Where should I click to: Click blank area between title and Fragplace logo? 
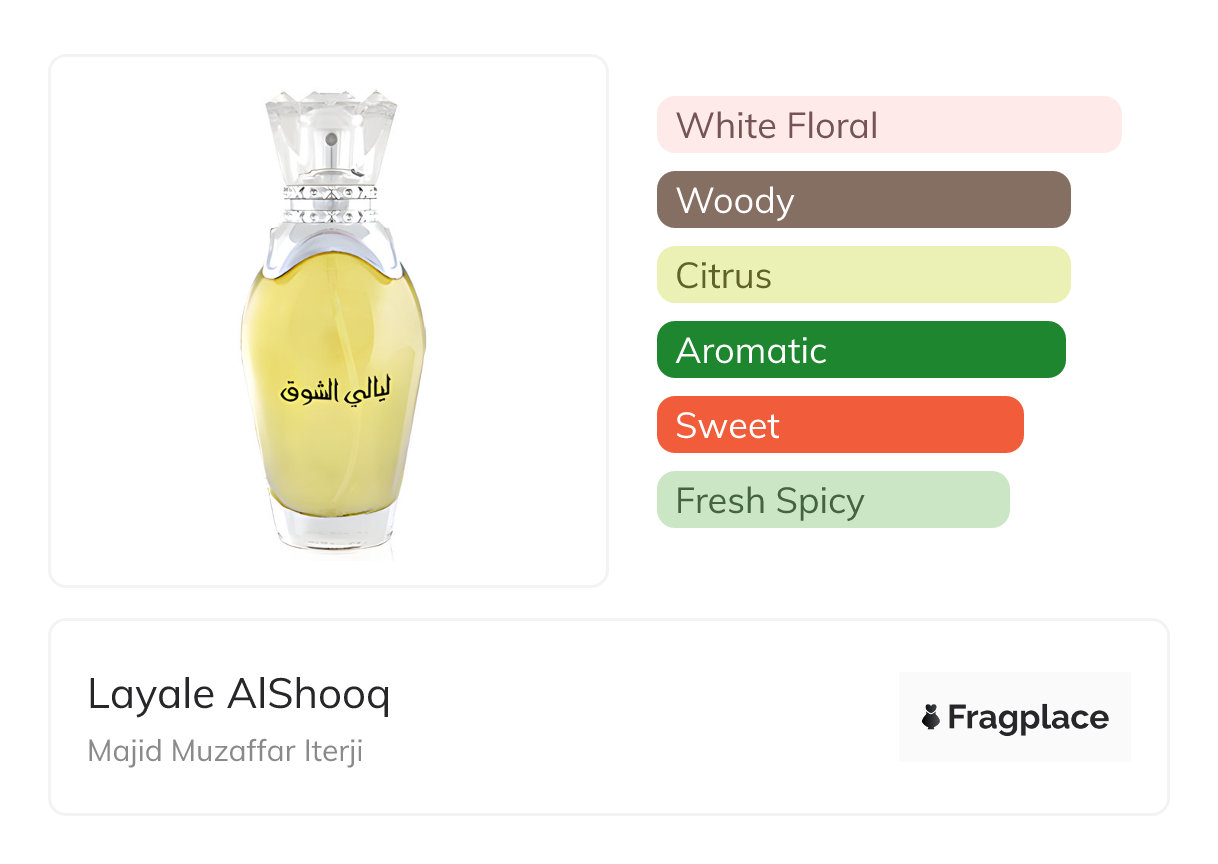(640, 717)
